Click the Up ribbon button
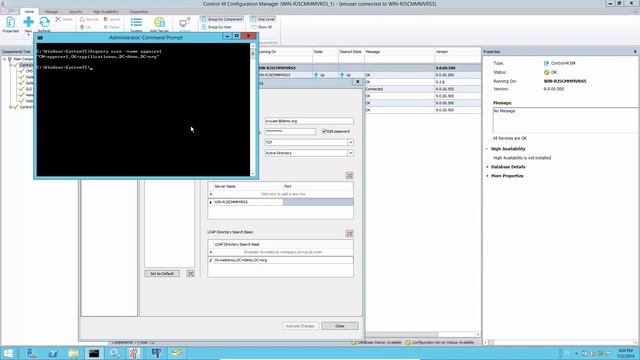The image size is (640, 360). pyautogui.click(x=86, y=27)
